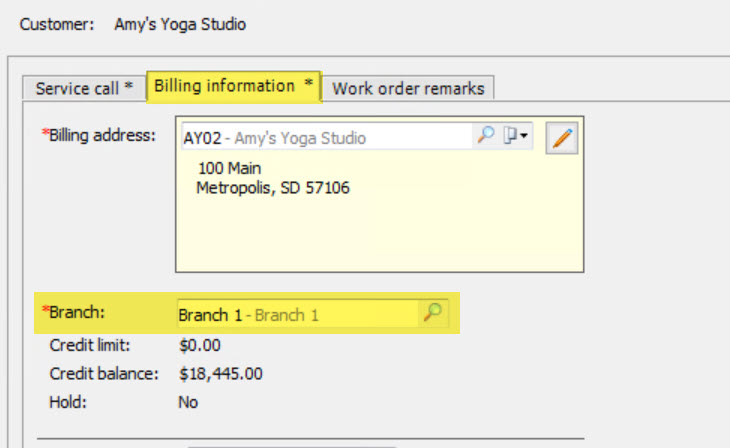Click empty area of billing address box
The image size is (730, 448).
(379, 233)
